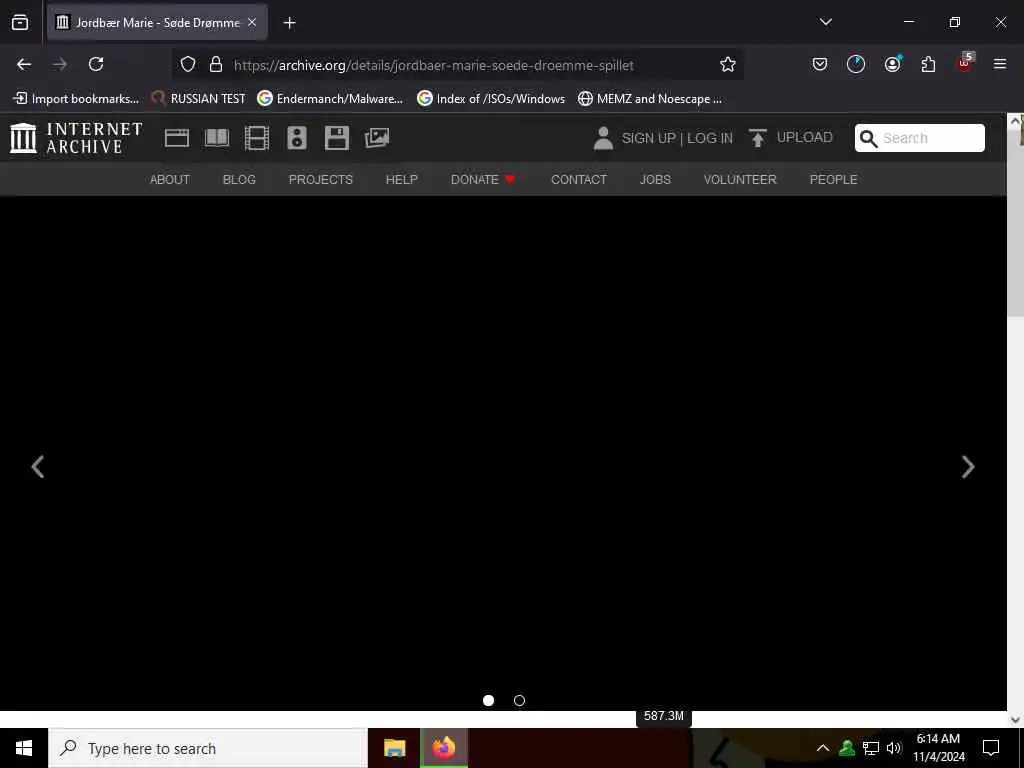Open File Explorer from the taskbar

coord(394,748)
